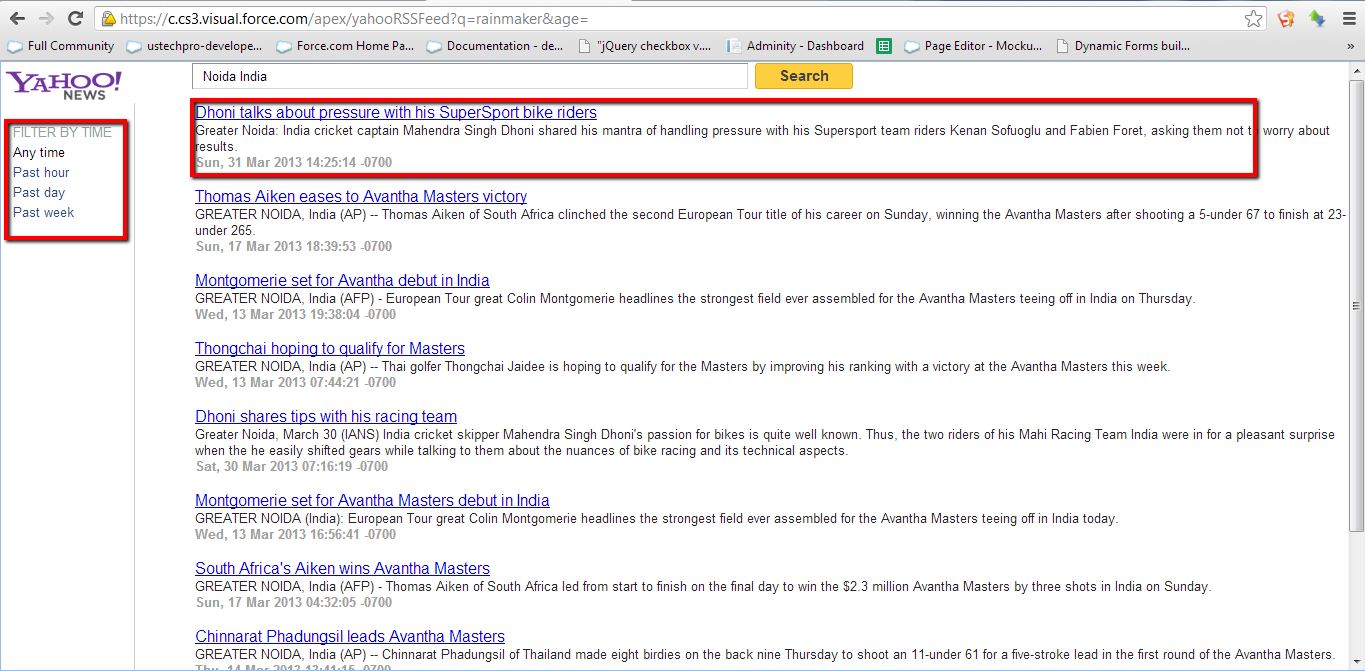Viewport: 1365px width, 671px height.
Task: Click the orange extension icon in the toolbar
Action: pyautogui.click(x=1286, y=18)
